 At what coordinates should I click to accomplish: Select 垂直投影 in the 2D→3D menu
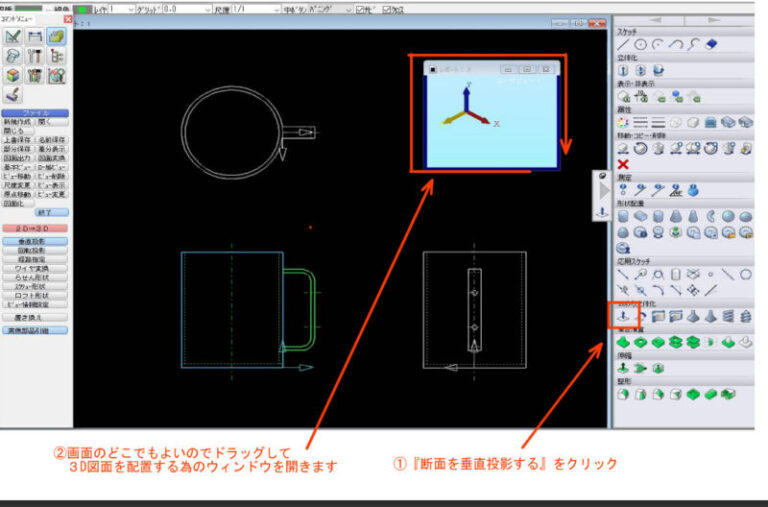[x=35, y=241]
